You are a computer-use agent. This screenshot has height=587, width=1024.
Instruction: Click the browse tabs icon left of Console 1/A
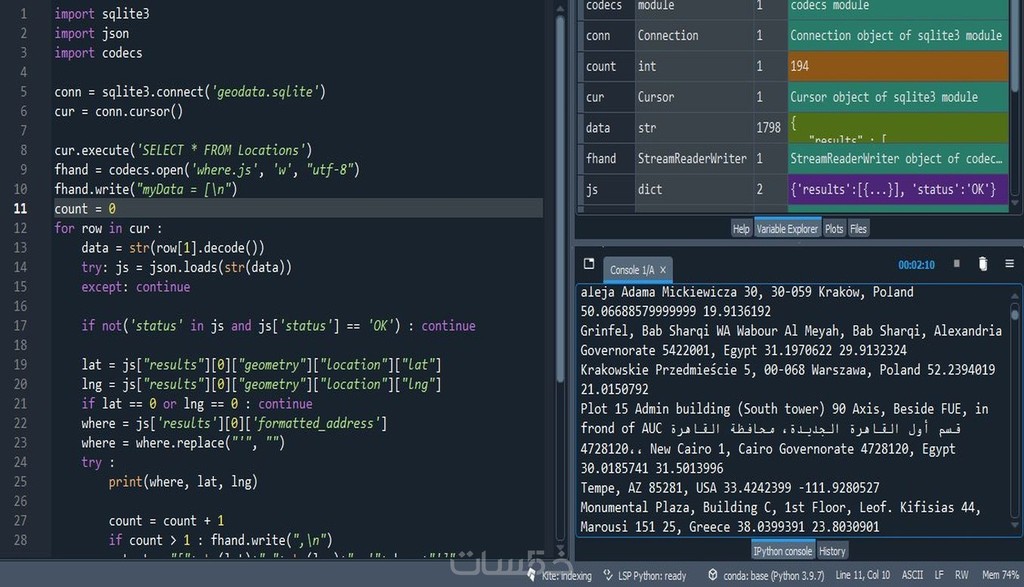(589, 263)
